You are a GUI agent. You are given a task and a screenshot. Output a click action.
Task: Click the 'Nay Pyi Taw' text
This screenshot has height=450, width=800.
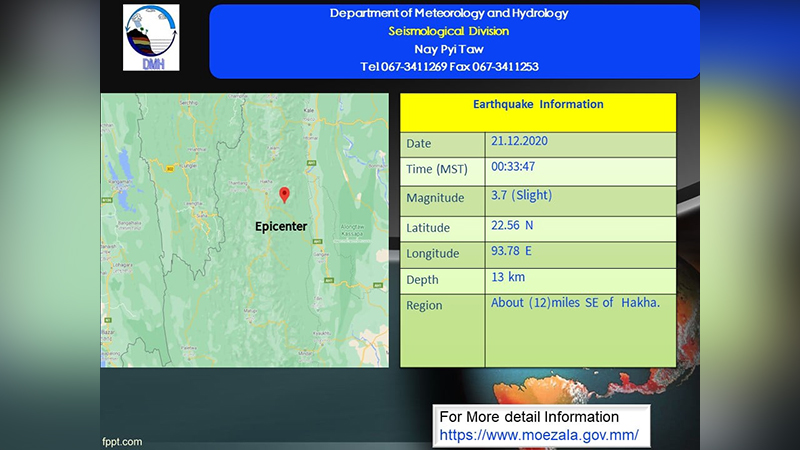449,49
